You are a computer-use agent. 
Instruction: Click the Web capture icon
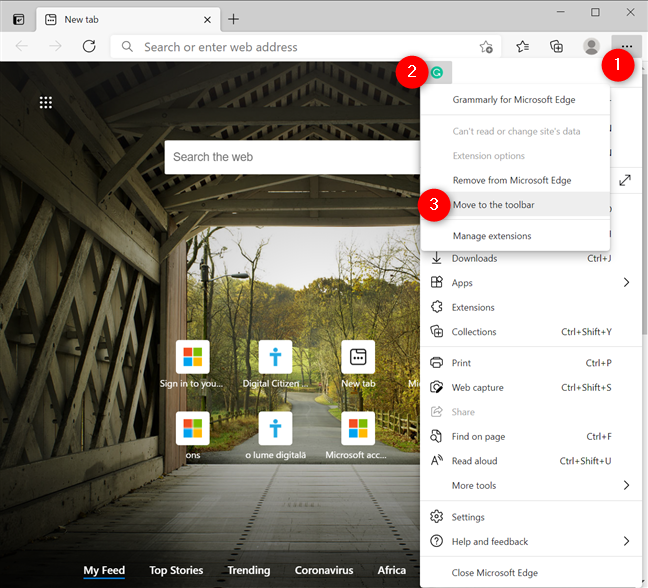[x=436, y=387]
